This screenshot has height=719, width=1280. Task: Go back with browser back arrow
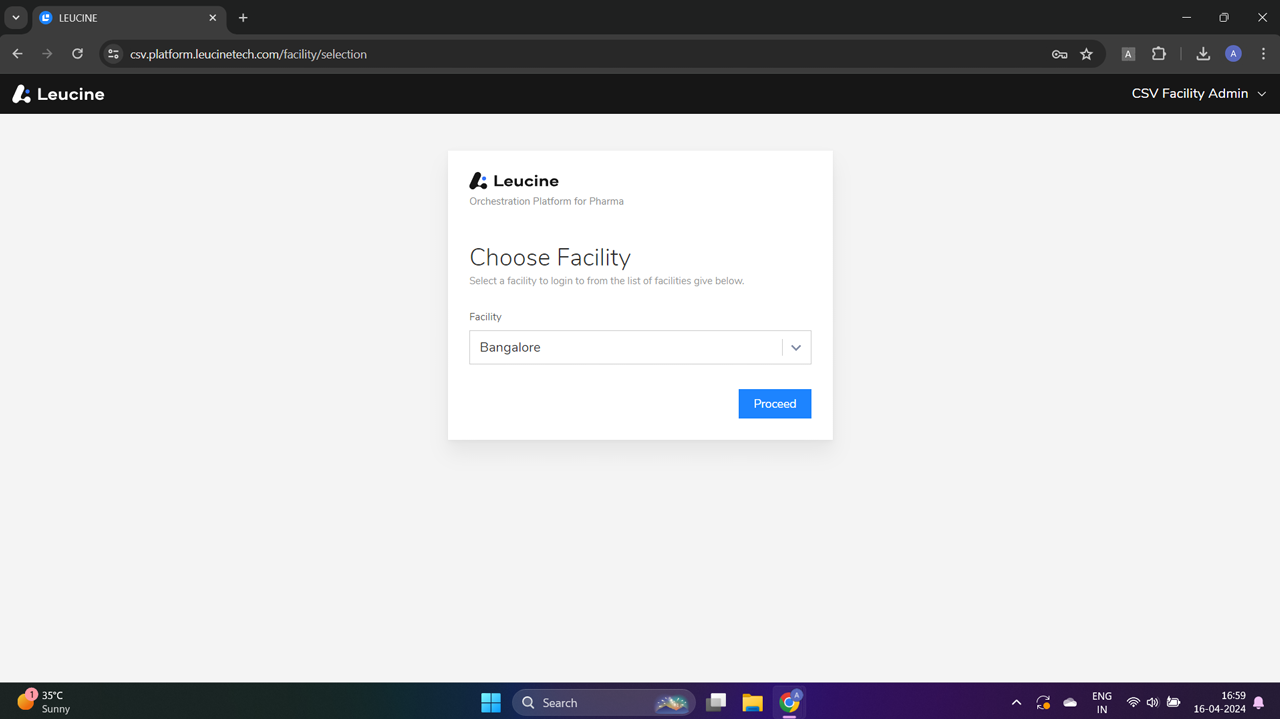point(17,54)
